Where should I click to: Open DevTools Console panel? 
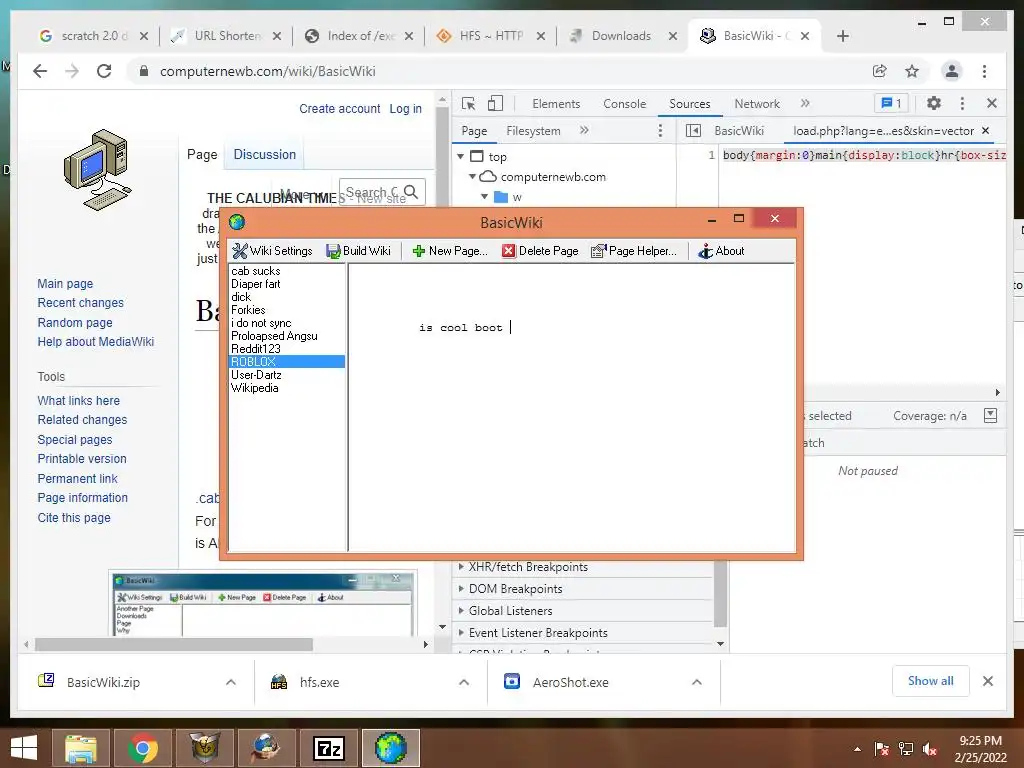pyautogui.click(x=624, y=104)
